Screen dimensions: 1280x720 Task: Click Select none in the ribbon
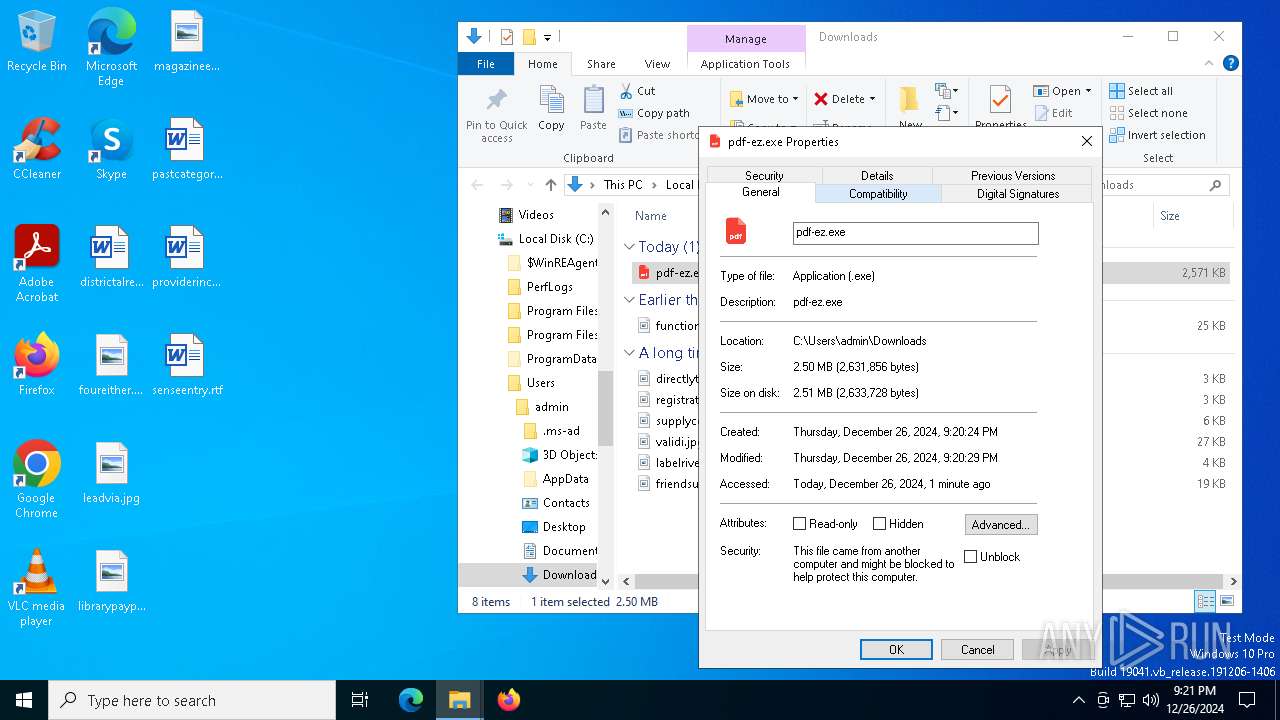1148,113
